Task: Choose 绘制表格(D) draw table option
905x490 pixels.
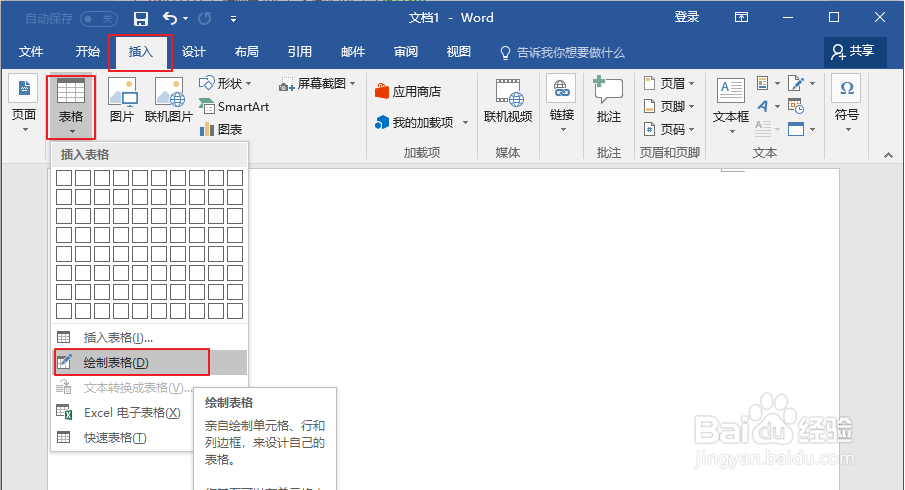Action: [150, 362]
